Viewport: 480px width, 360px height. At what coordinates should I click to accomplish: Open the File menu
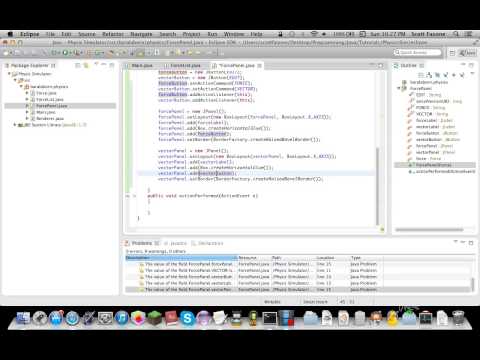(51, 34)
